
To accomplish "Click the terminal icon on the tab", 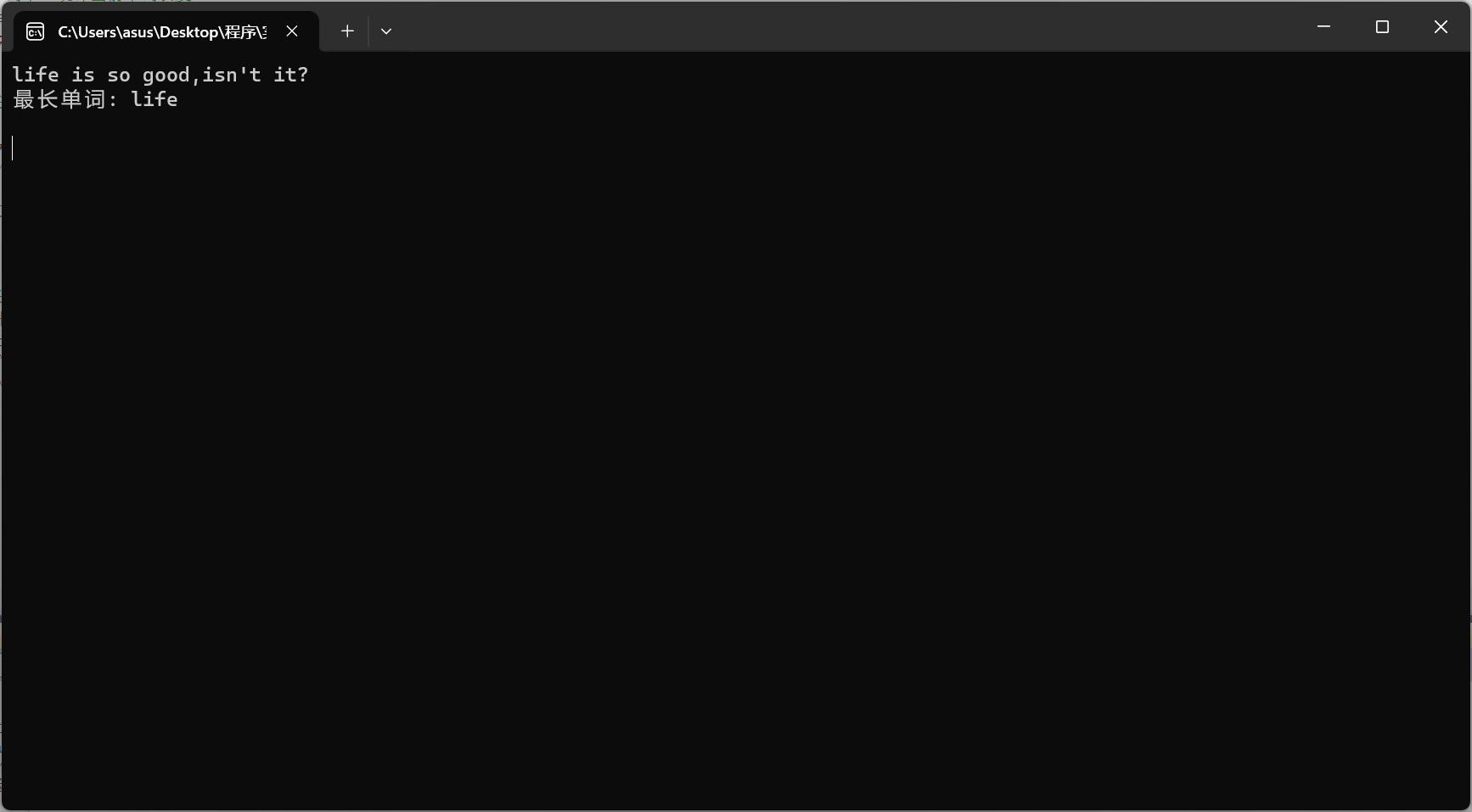I will [x=36, y=32].
